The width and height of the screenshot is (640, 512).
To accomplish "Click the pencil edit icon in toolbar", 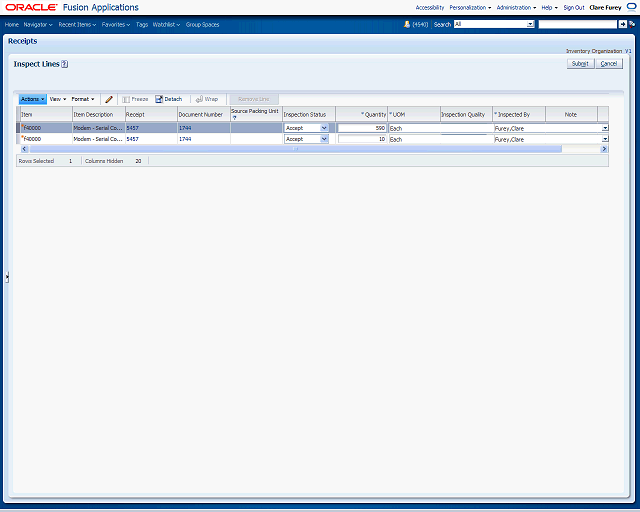I will pyautogui.click(x=109, y=99).
